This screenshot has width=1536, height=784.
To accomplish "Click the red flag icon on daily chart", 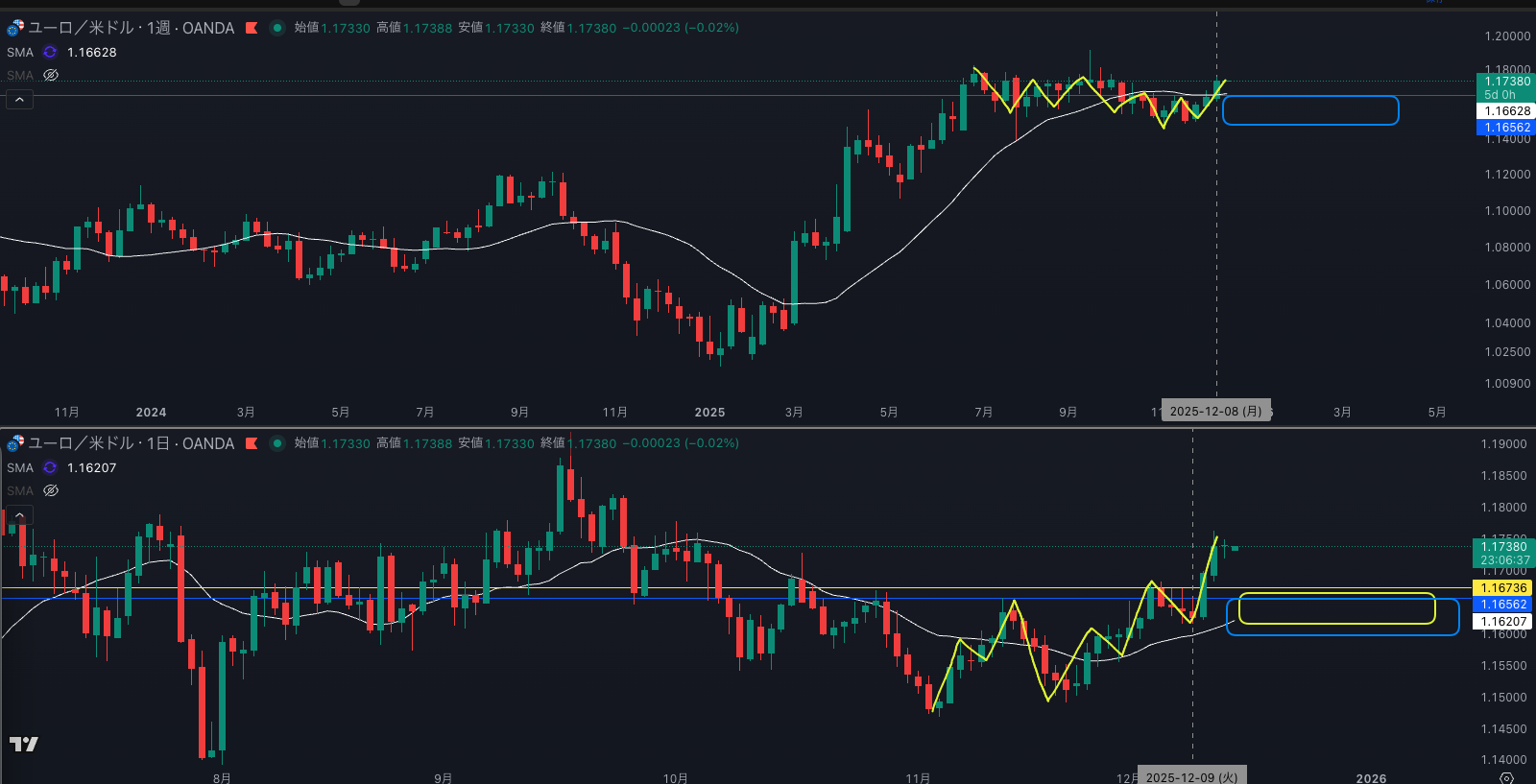I will coord(252,443).
